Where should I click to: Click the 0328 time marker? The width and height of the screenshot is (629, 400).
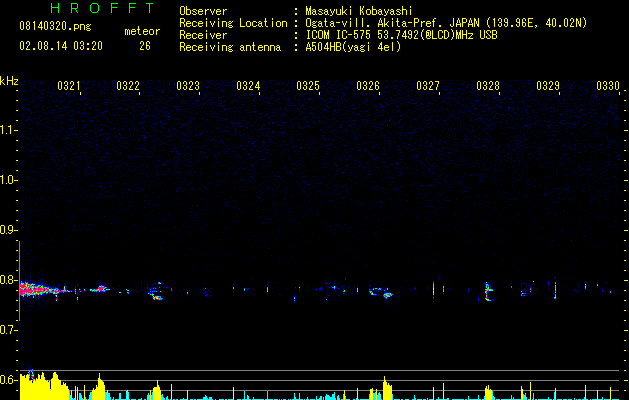488,86
